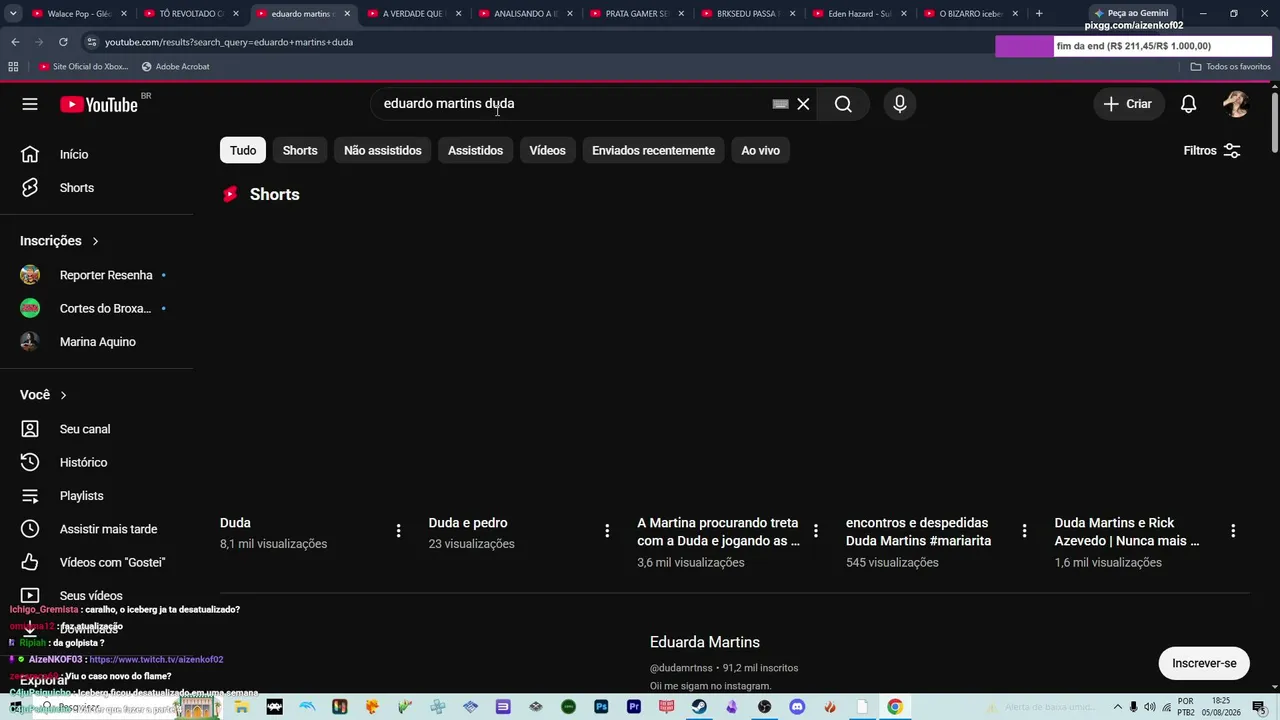Screen dimensions: 1280x720
Task: Open Photoshop from the taskbar
Action: tap(601, 707)
